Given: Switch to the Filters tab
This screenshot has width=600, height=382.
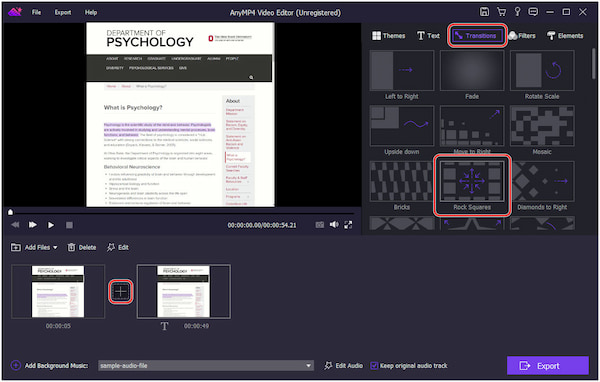Looking at the screenshot, I should [522, 36].
